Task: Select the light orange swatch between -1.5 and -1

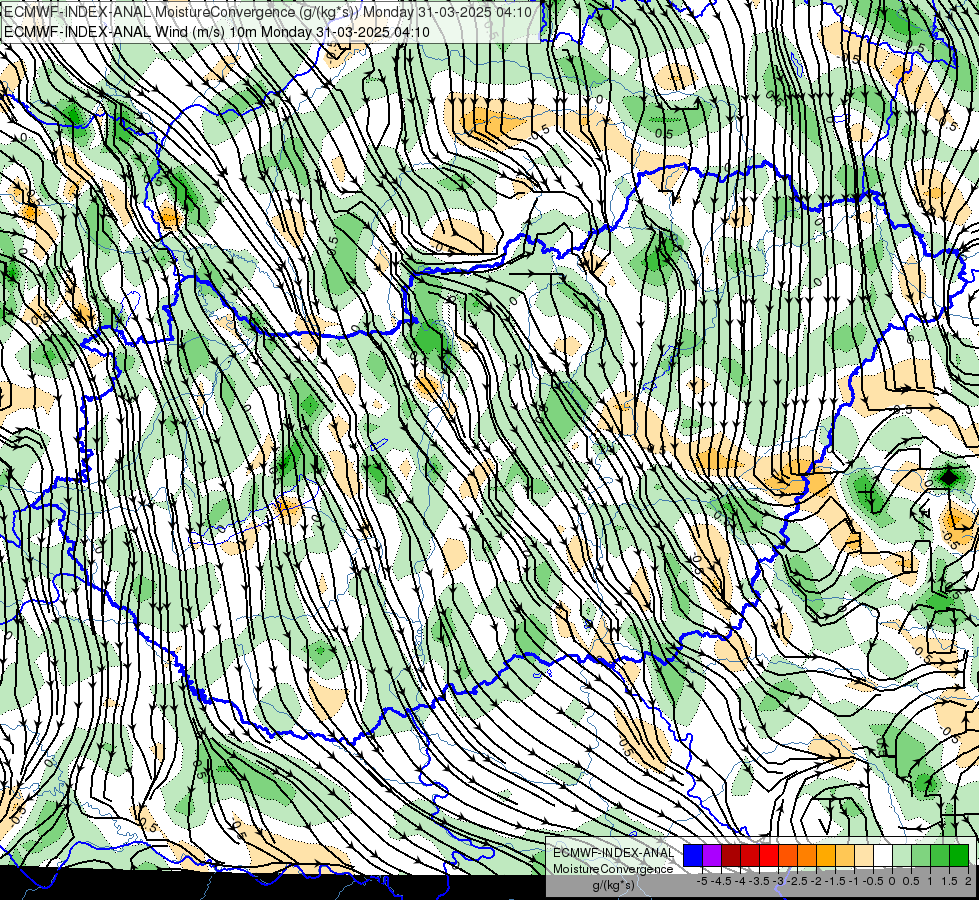Action: pyautogui.click(x=845, y=856)
